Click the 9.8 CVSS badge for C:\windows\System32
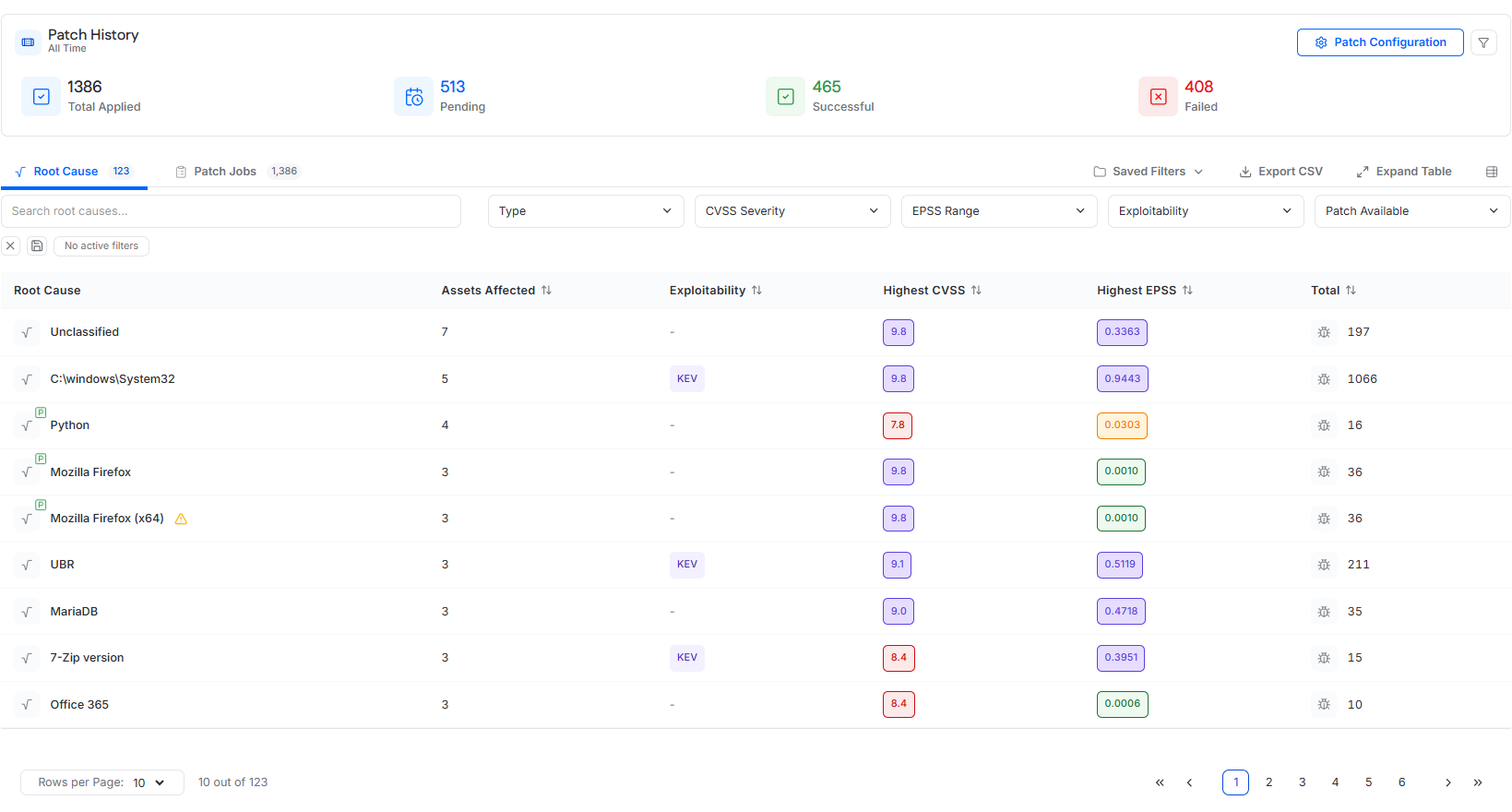The width and height of the screenshot is (1512, 812). (x=898, y=379)
